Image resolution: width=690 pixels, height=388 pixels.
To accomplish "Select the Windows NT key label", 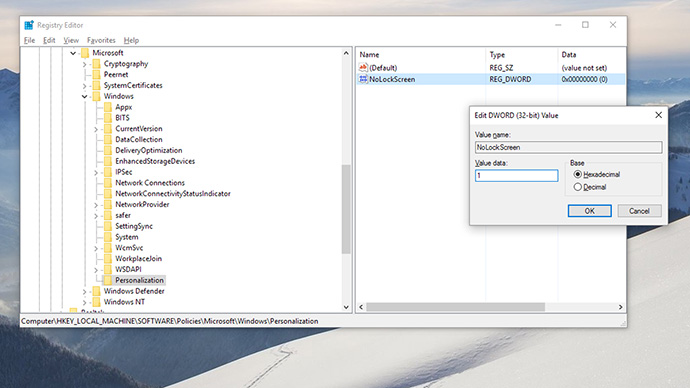I will [124, 302].
